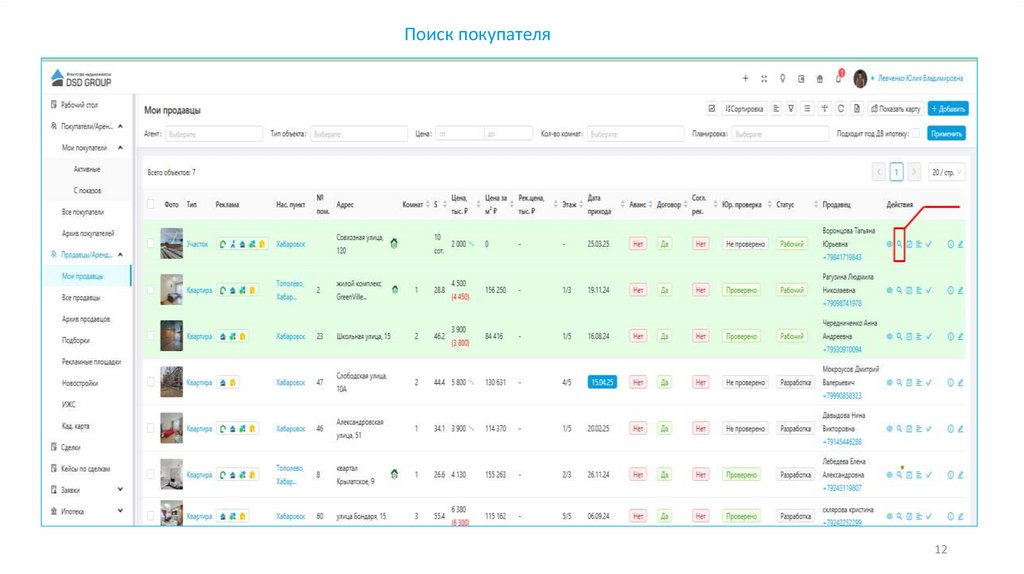1024x574 pixels.
Task: Click the map pin icon in header
Action: [782, 79]
